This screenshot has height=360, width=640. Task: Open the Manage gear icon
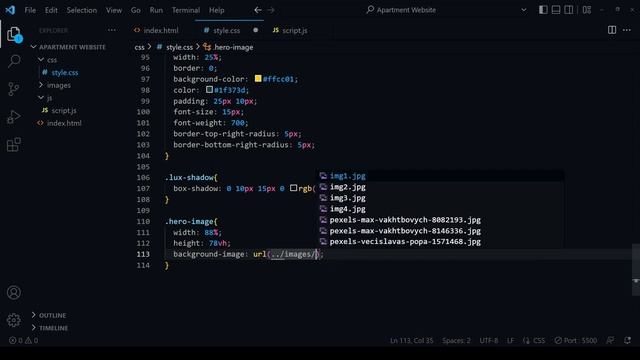(x=14, y=320)
